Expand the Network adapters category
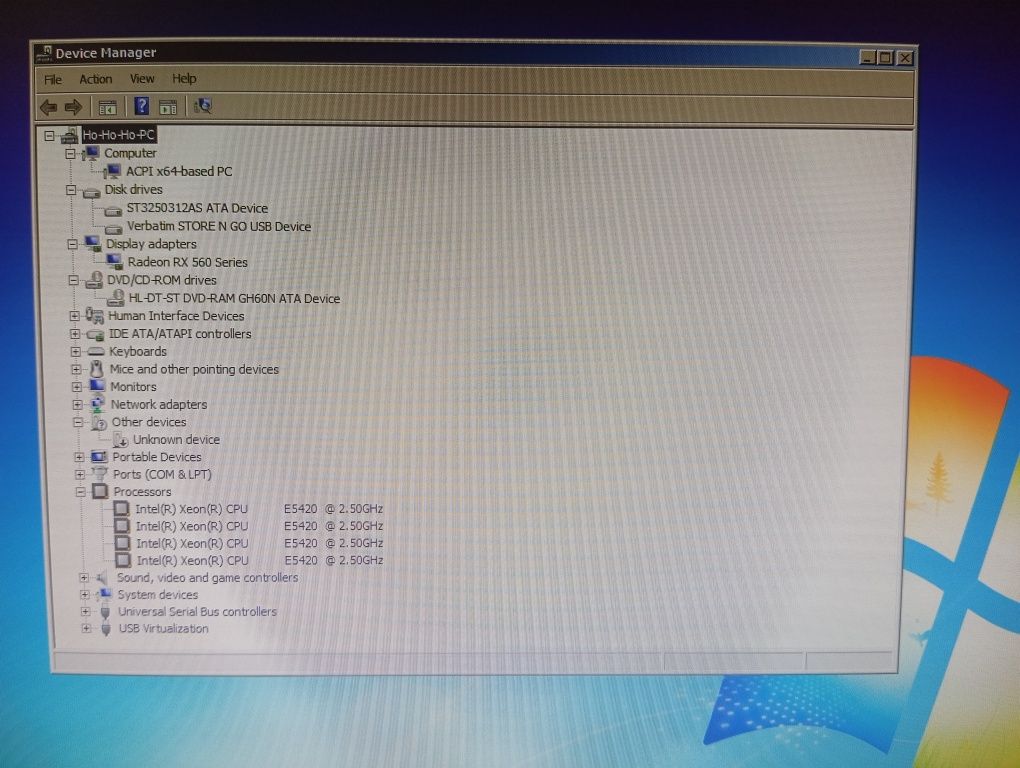1020x768 pixels. (x=77, y=404)
